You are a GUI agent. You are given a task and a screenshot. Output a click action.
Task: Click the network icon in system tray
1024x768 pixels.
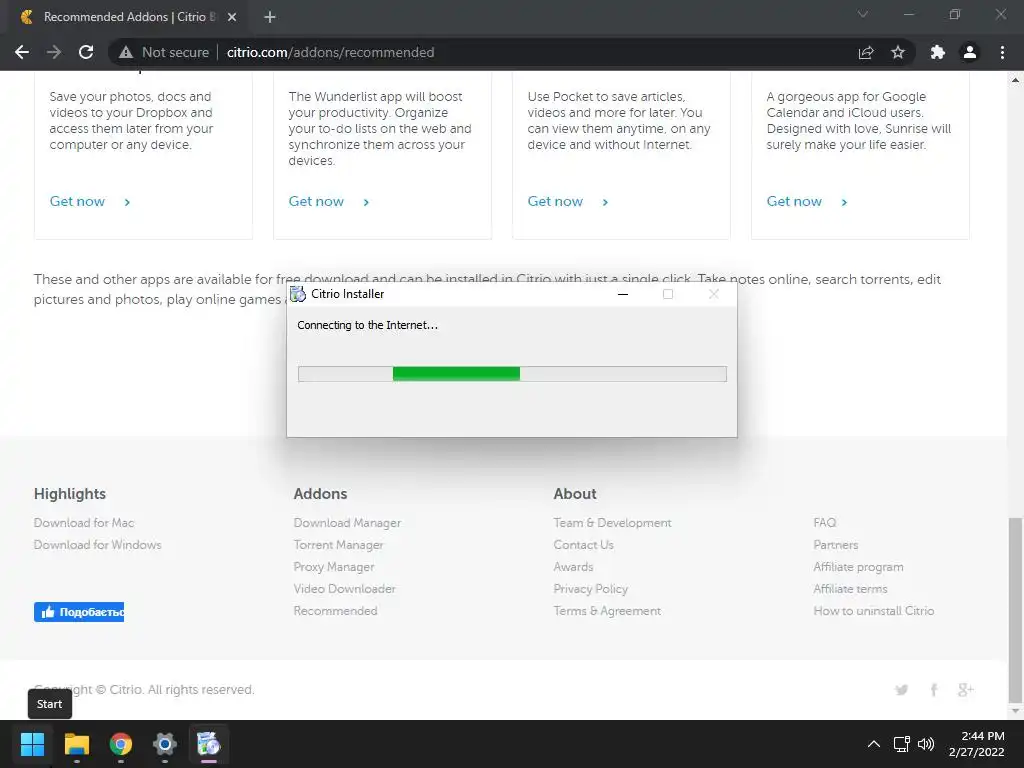point(902,744)
